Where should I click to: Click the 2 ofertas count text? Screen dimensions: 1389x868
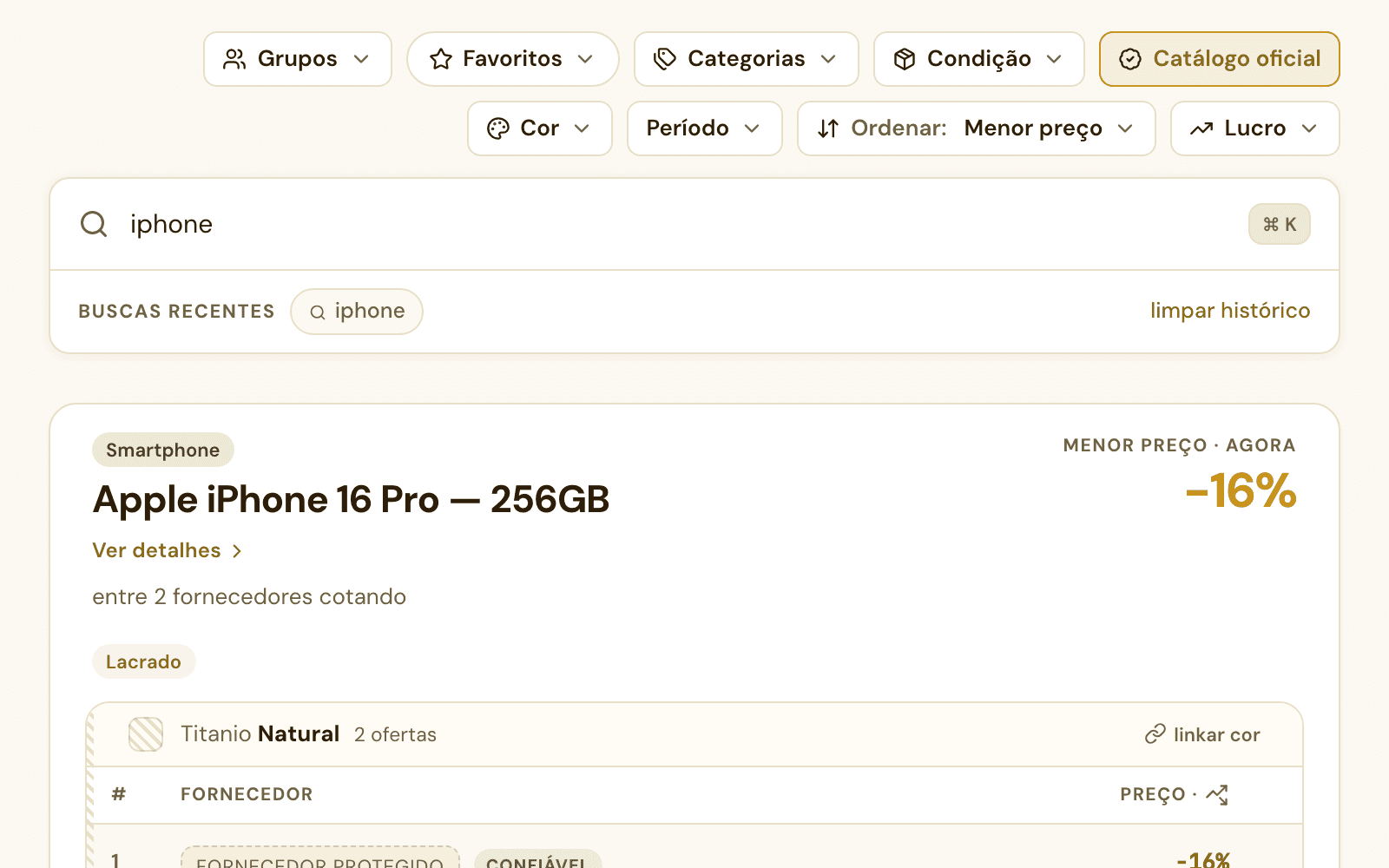point(395,734)
